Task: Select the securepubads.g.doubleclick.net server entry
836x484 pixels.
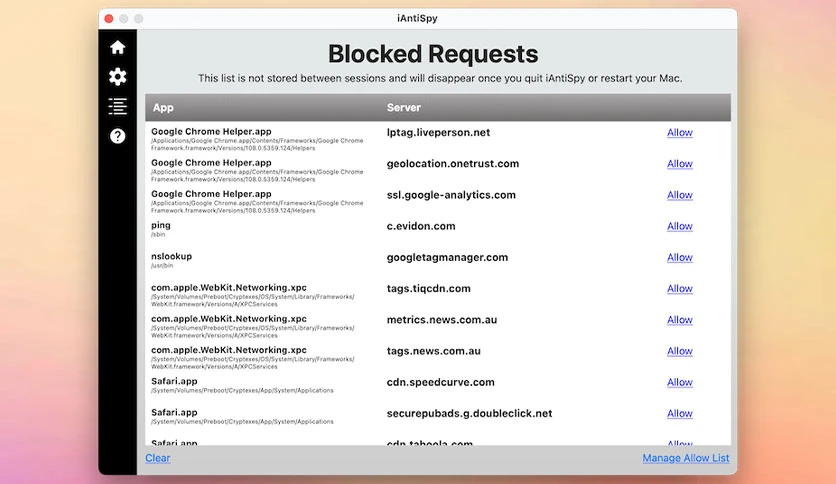Action: pyautogui.click(x=469, y=413)
